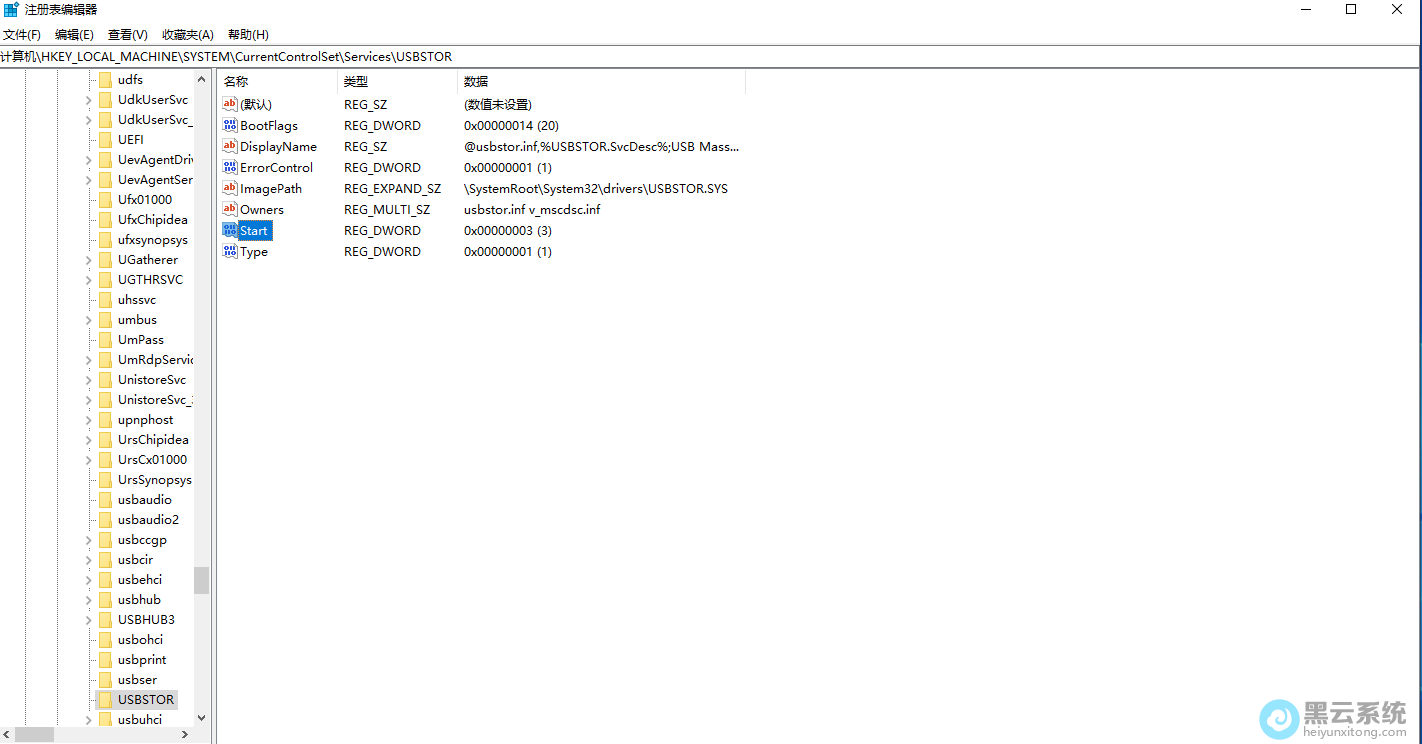The image size is (1422, 744).
Task: Click the ImagePath string value icon
Action: click(x=230, y=189)
